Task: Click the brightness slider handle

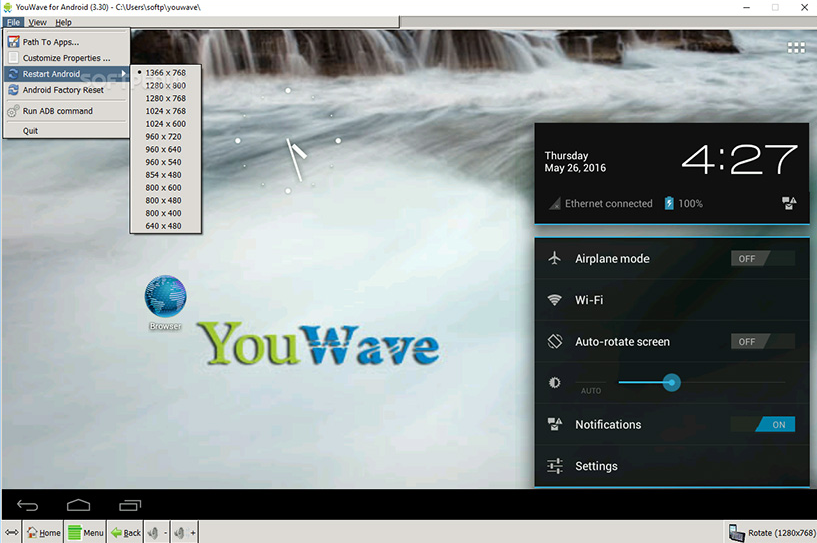Action: click(x=672, y=383)
